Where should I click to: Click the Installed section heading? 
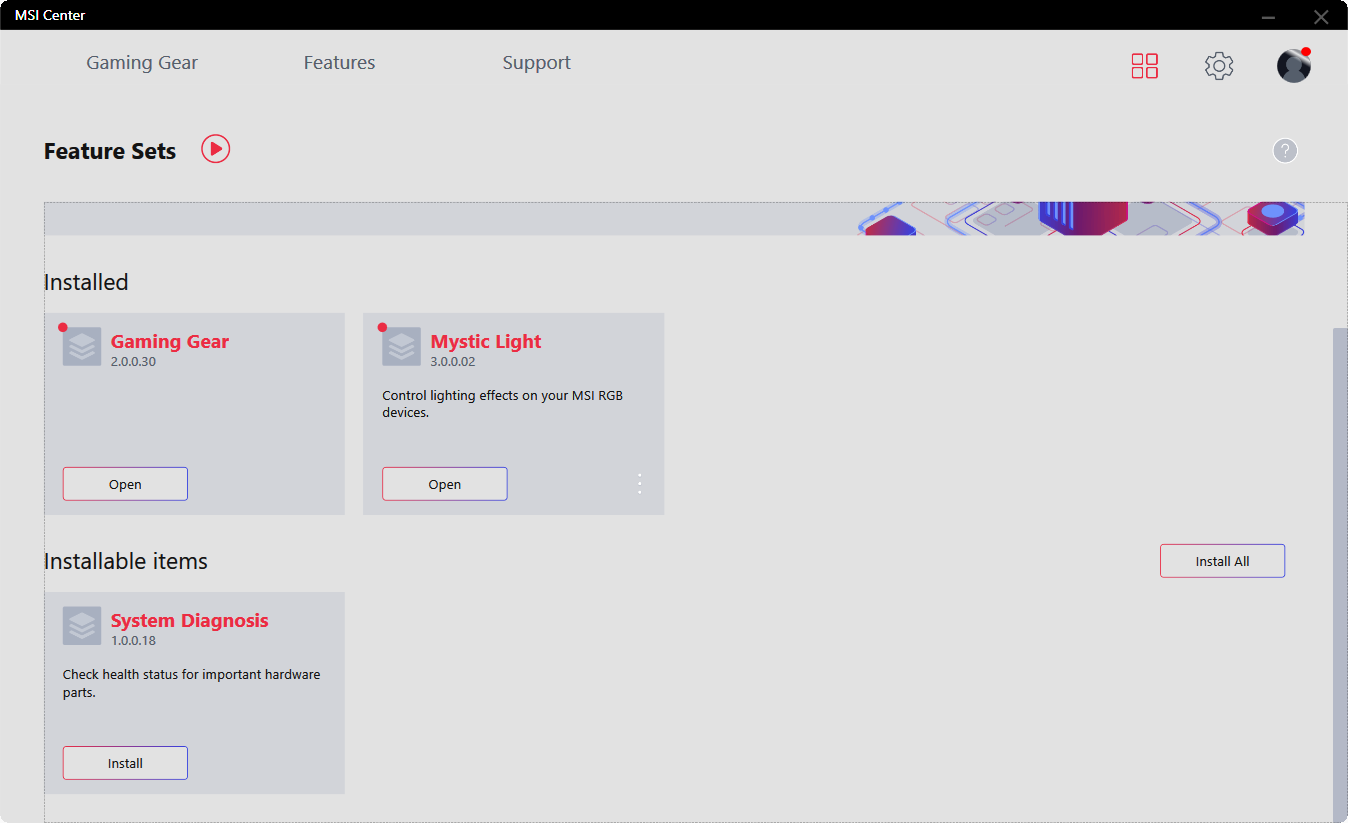(86, 282)
